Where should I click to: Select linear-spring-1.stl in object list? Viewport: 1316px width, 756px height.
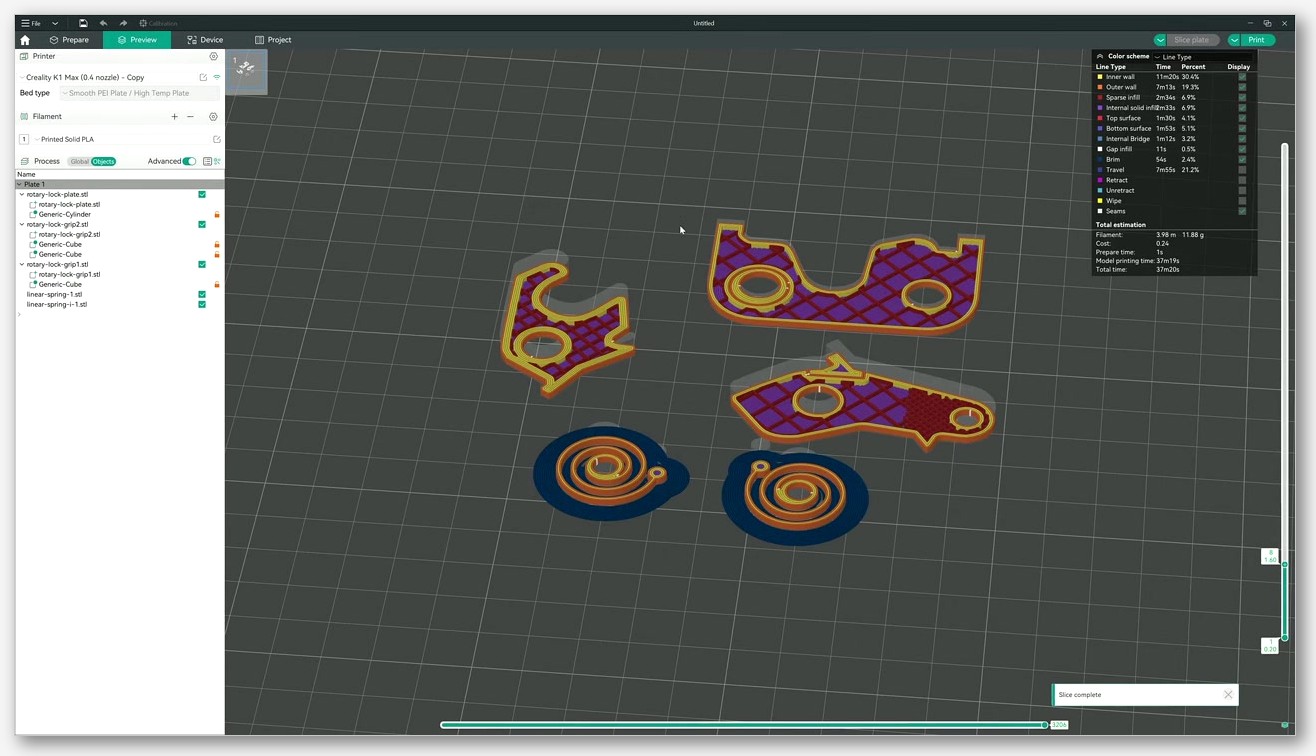[54, 294]
